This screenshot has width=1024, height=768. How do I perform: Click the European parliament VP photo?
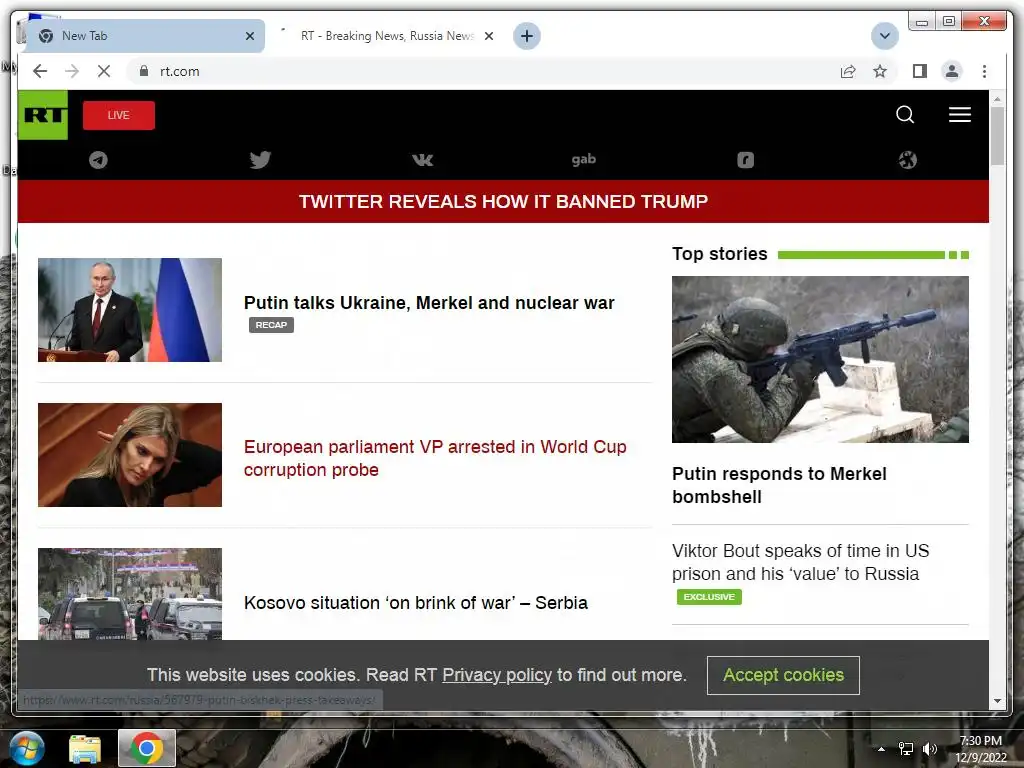tap(130, 455)
